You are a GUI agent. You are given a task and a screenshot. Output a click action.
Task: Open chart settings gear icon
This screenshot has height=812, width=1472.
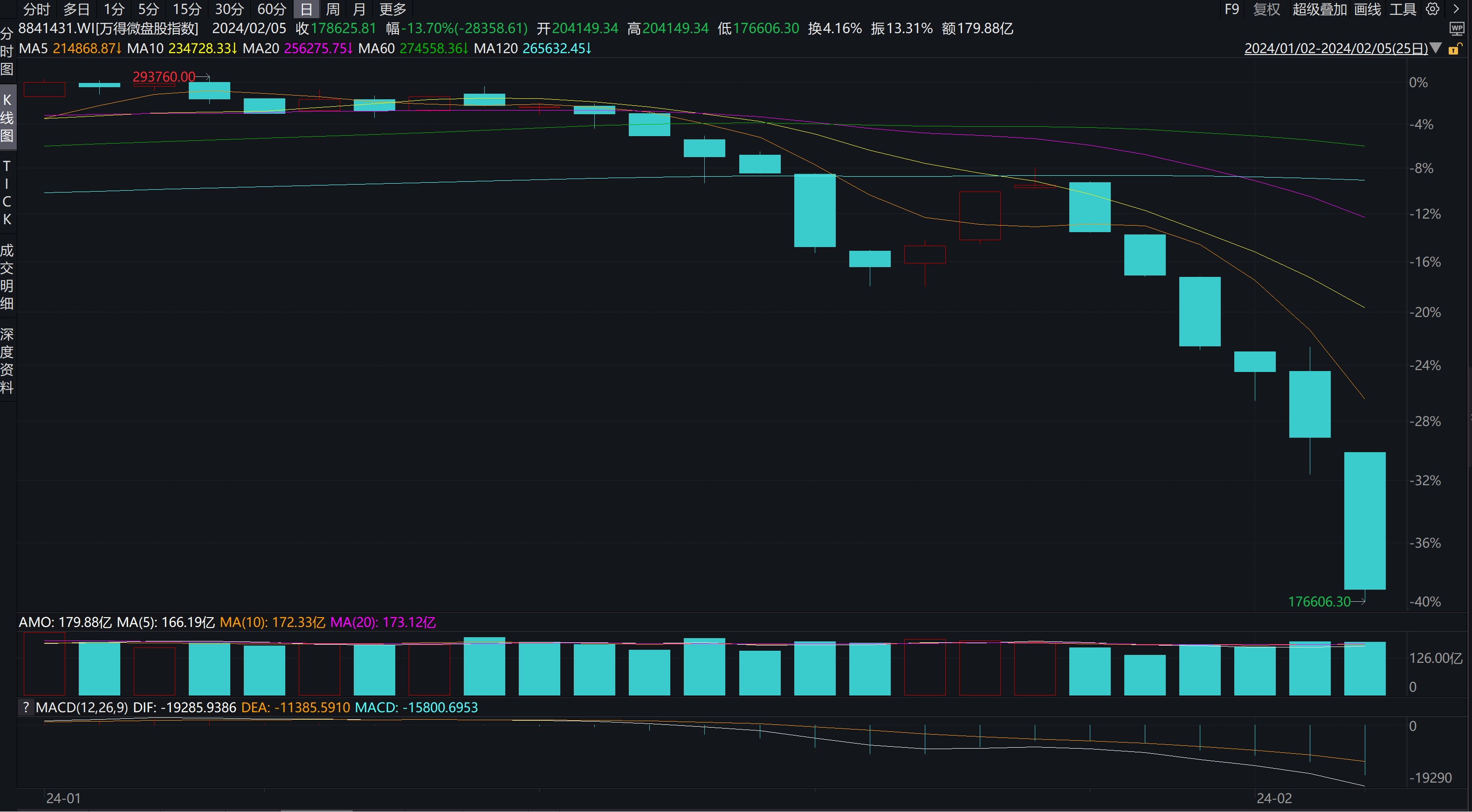pos(1432,9)
